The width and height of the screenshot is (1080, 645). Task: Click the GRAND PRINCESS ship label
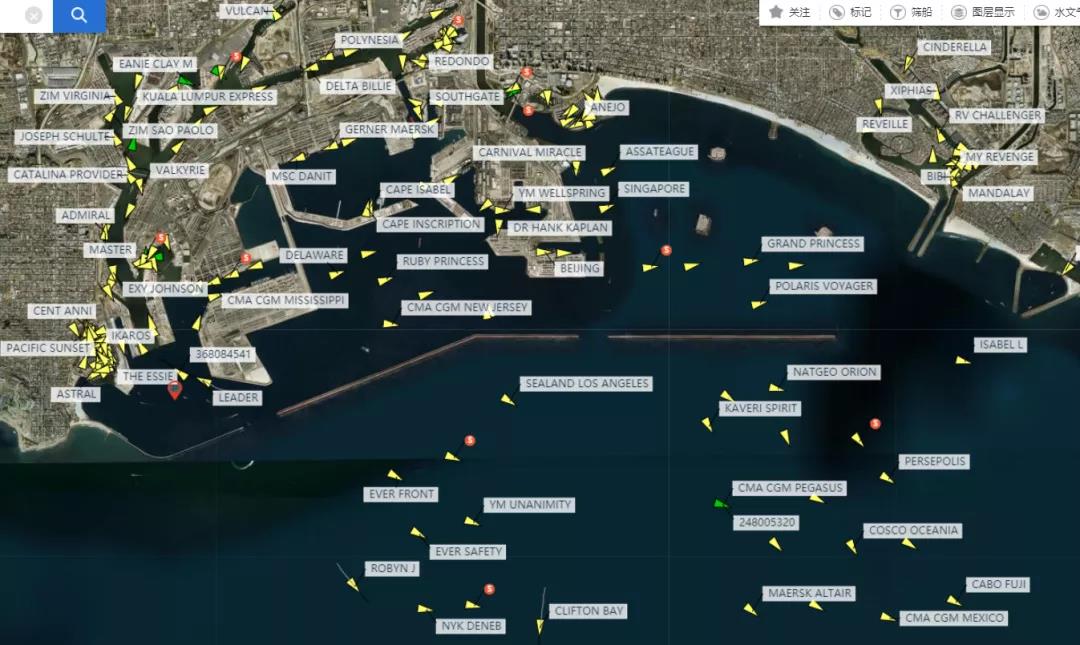pyautogui.click(x=813, y=244)
